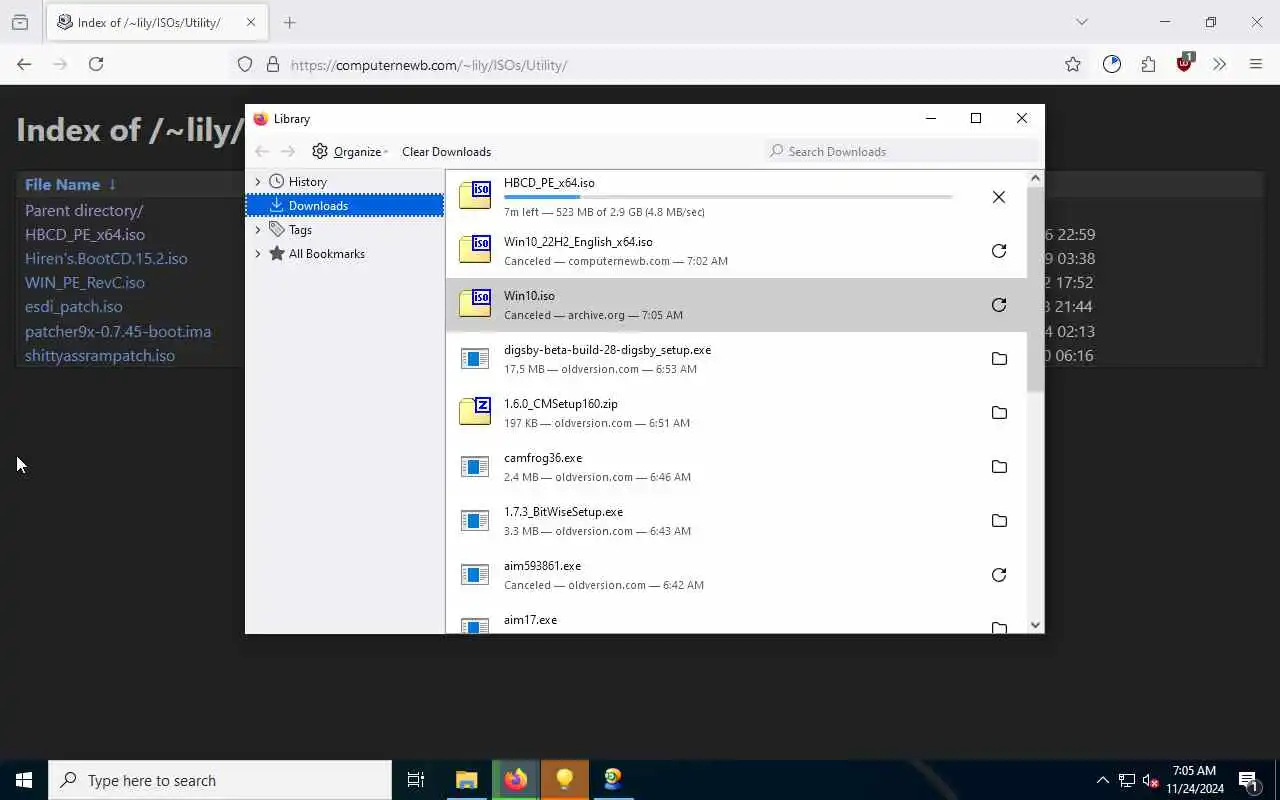Retry the Win10.iso download
This screenshot has height=800, width=1280.
click(x=998, y=305)
